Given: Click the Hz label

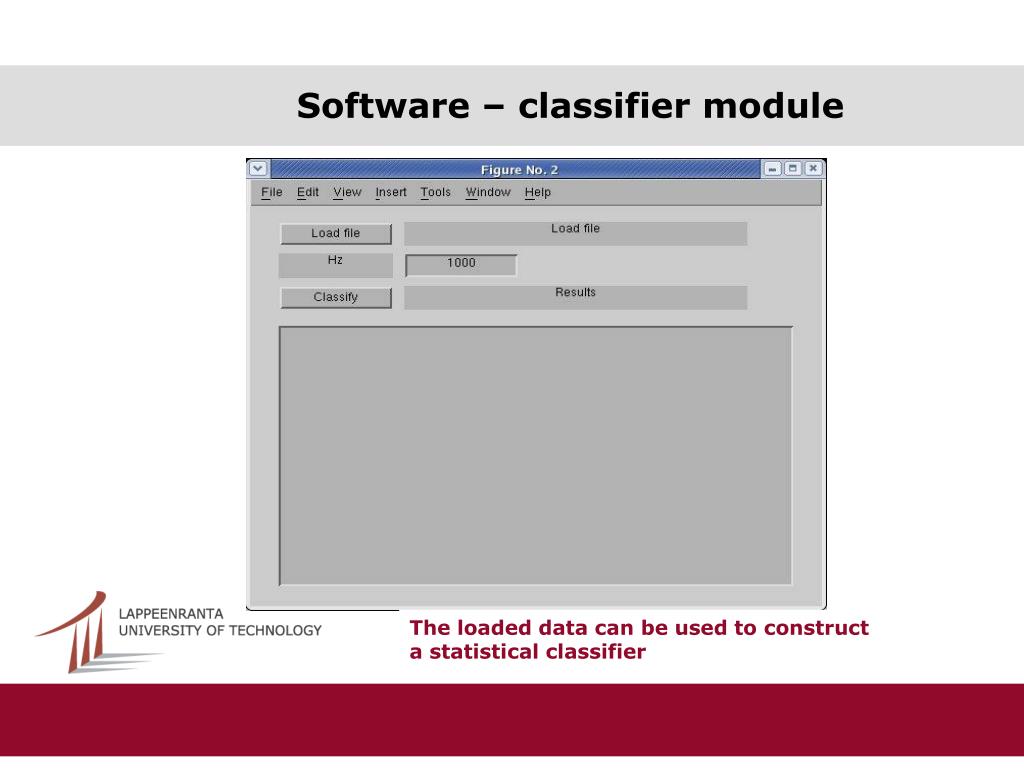Looking at the screenshot, I should coord(336,265).
